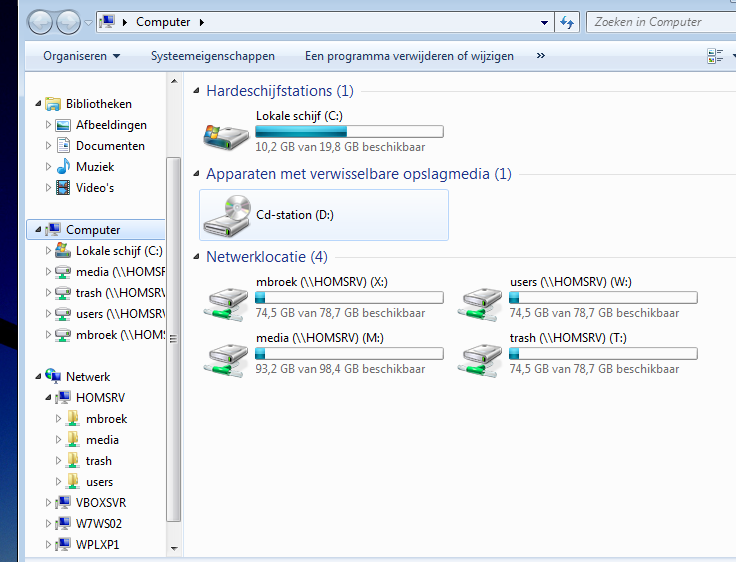
Task: Click the computer icon in address bar
Action: click(107, 22)
